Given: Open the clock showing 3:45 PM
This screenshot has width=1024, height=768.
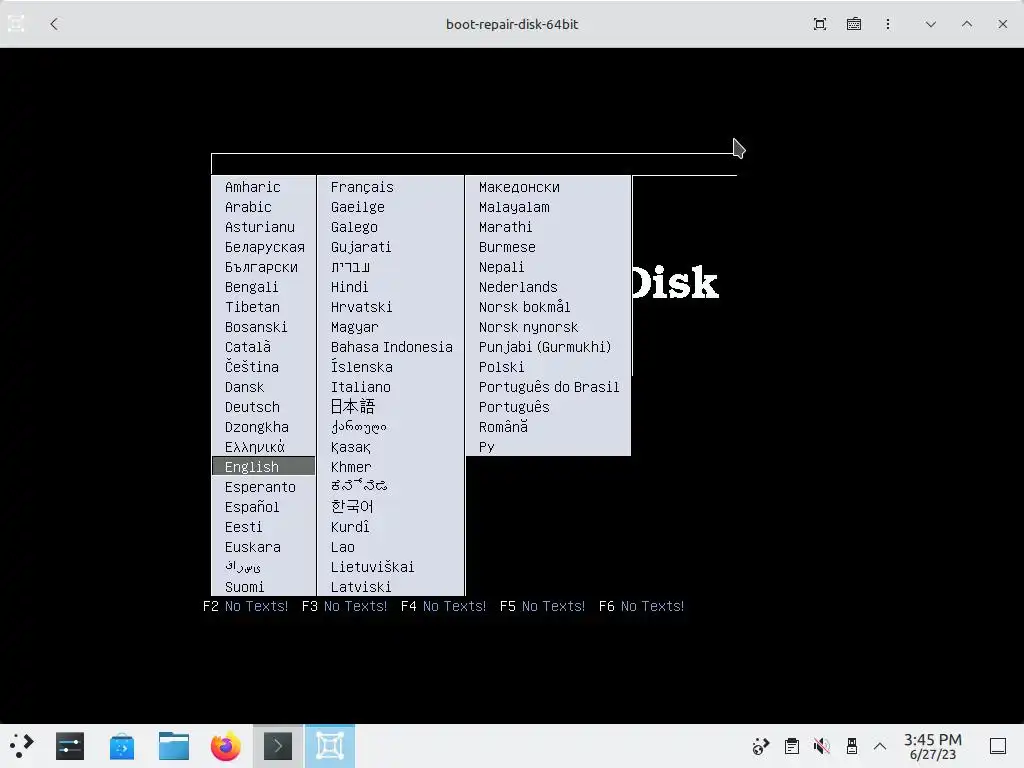Looking at the screenshot, I should tap(933, 746).
